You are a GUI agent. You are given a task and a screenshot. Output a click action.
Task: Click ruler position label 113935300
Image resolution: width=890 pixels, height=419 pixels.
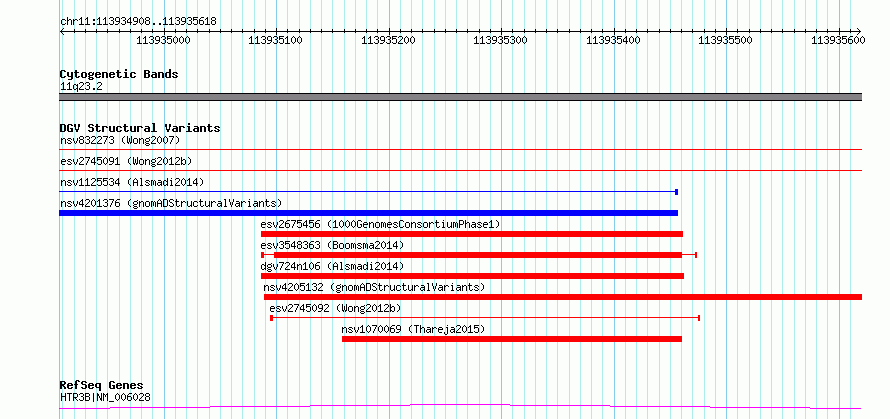click(501, 40)
